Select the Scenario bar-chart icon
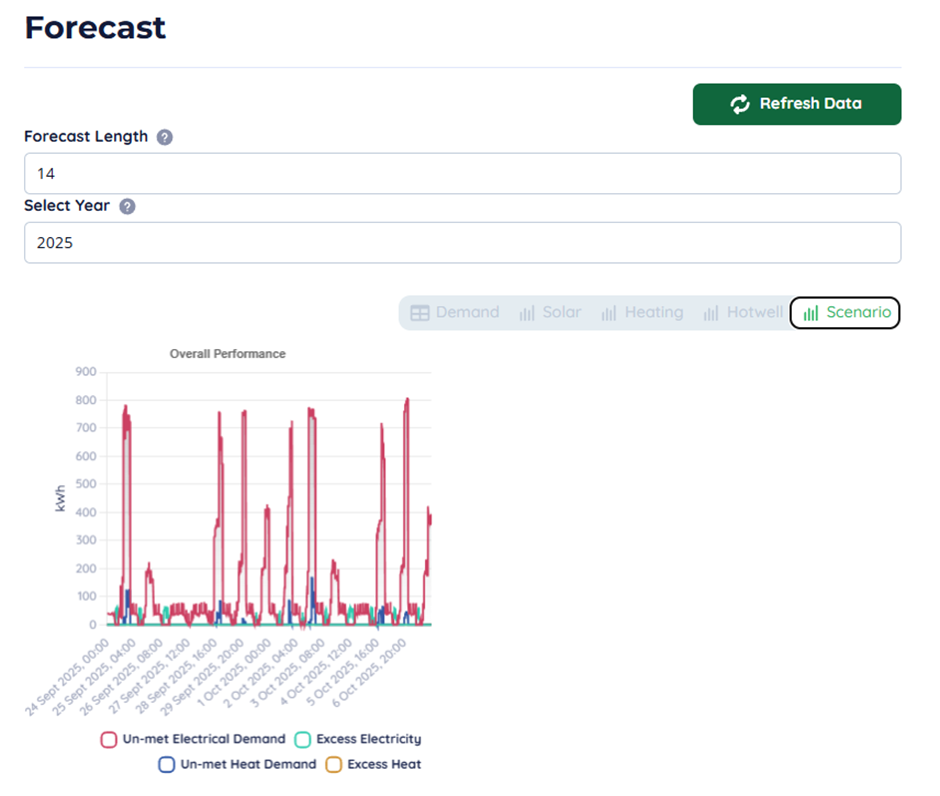The width and height of the screenshot is (940, 796). 809,312
